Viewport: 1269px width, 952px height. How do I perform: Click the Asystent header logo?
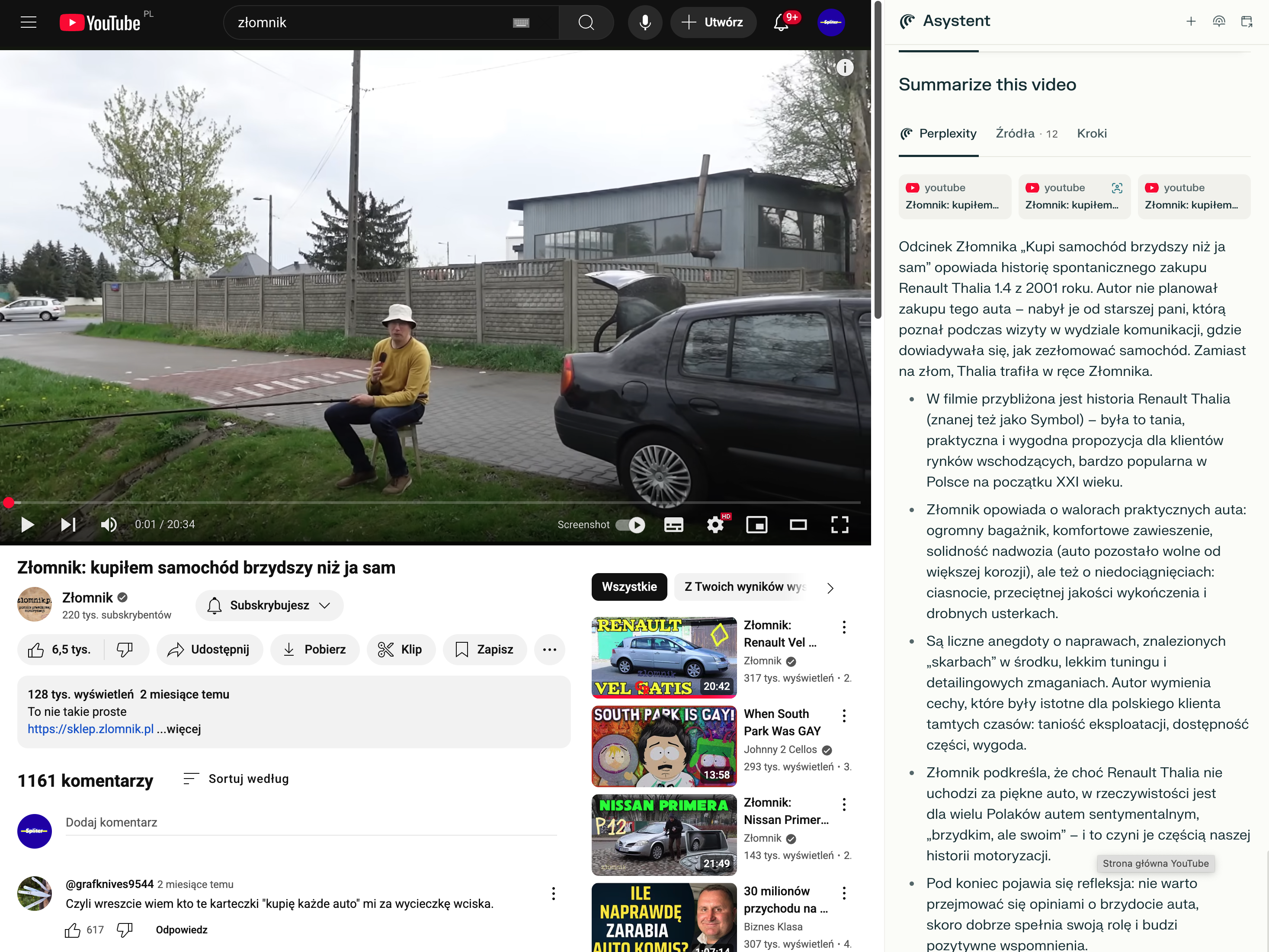tap(907, 21)
